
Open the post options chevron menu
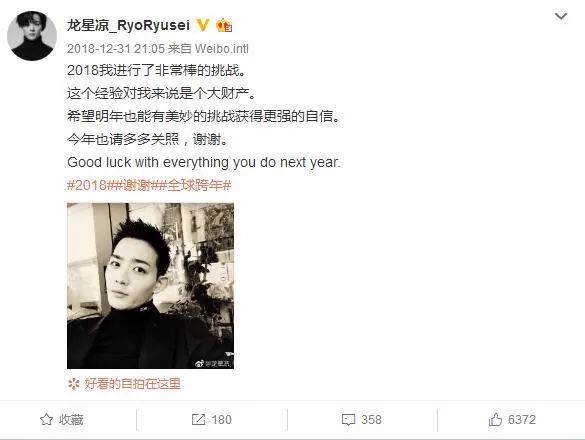click(x=561, y=16)
